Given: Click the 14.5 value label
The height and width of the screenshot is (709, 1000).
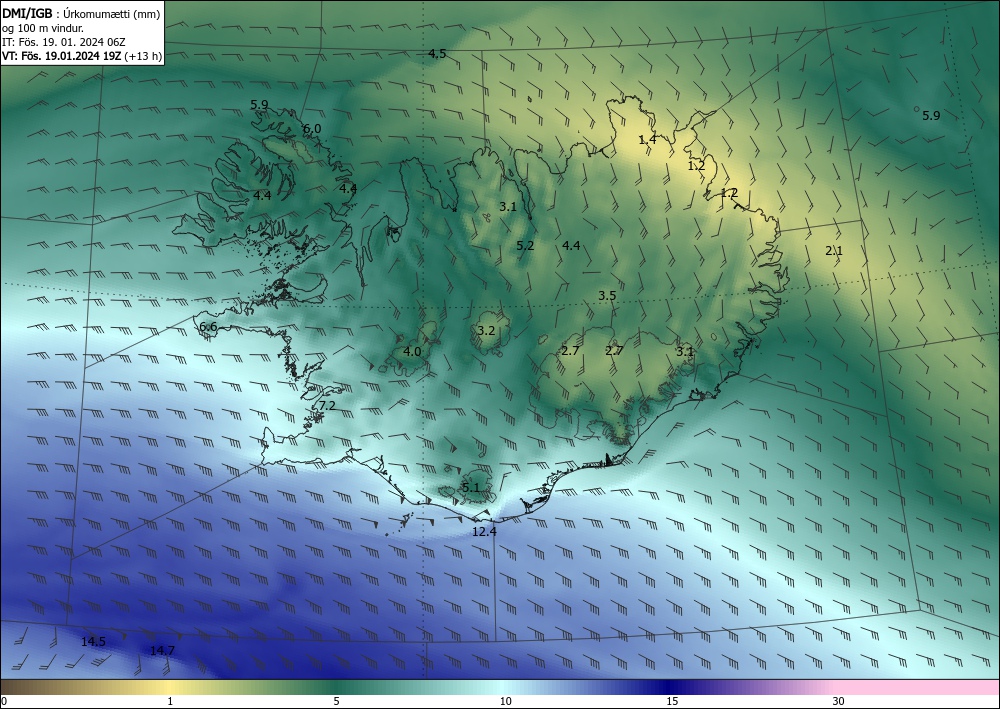Looking at the screenshot, I should (x=93, y=642).
